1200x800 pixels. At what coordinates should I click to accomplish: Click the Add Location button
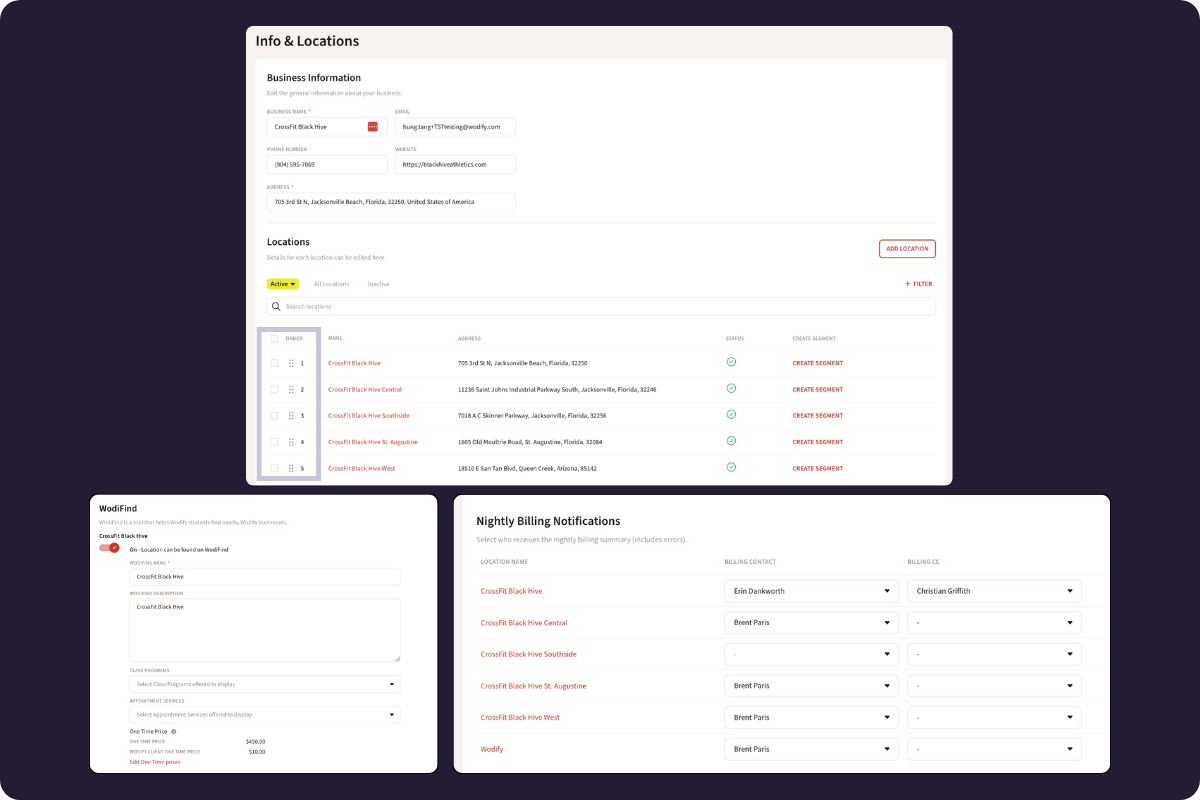(907, 248)
